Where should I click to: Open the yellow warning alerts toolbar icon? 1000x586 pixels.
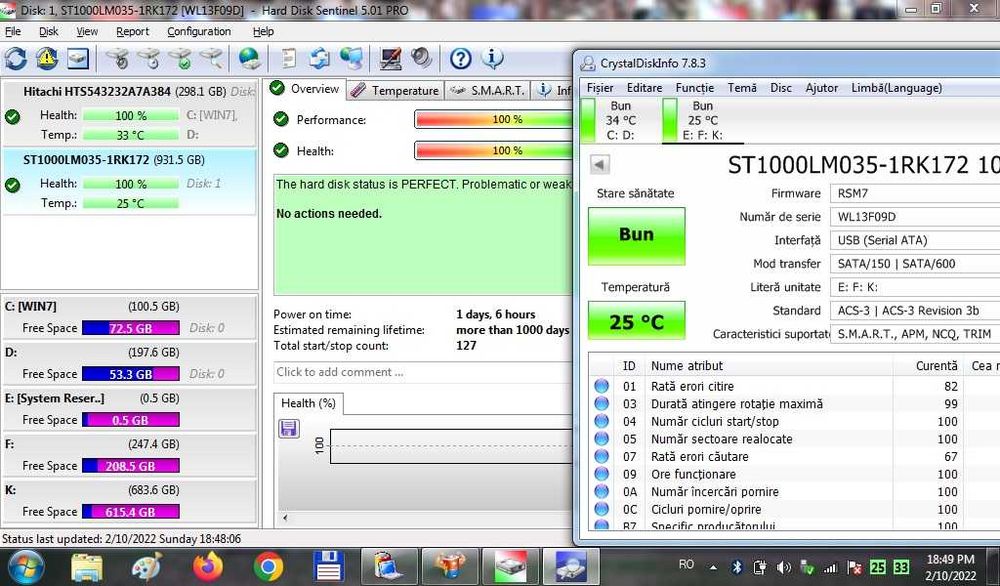point(46,59)
